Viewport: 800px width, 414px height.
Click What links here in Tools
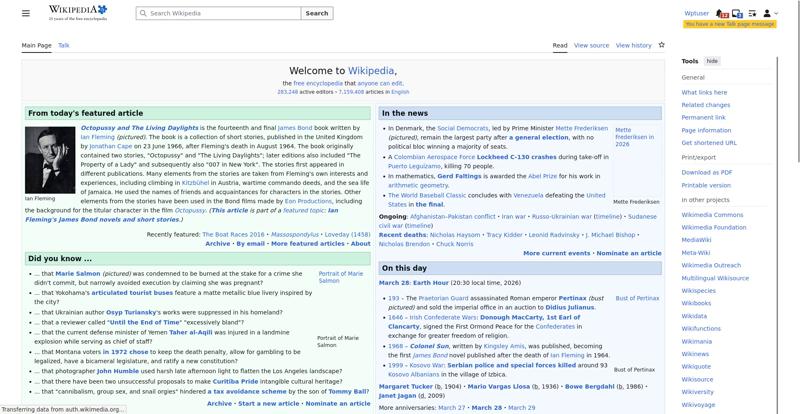coord(704,92)
